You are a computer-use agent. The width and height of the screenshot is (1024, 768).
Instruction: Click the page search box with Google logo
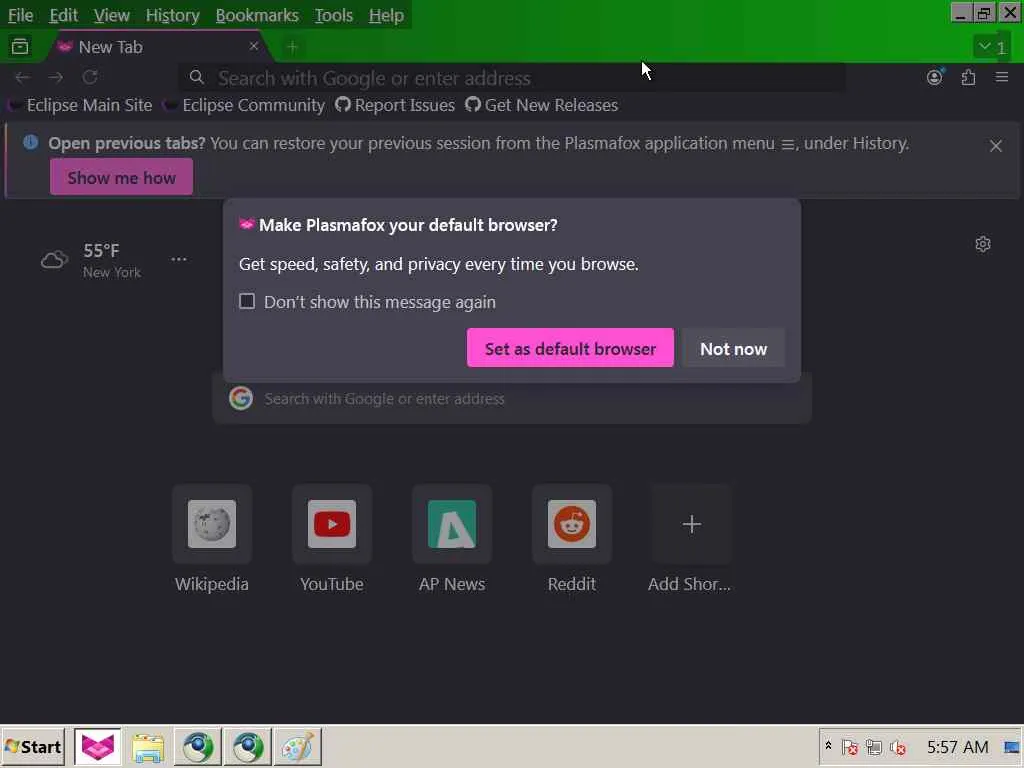512,398
